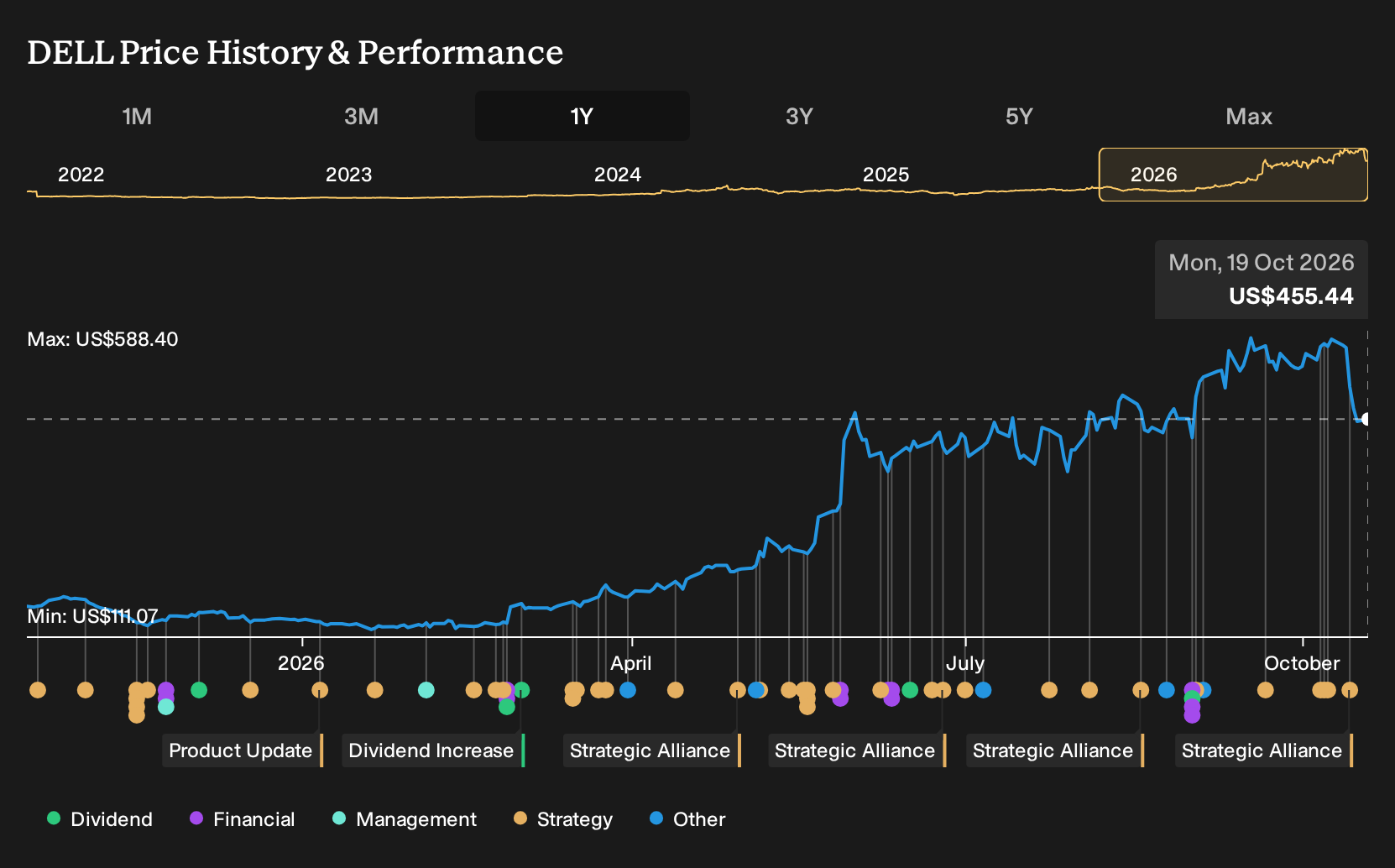Switch to the 5Y time range tab
Viewport: 1395px width, 868px height.
click(x=1019, y=117)
